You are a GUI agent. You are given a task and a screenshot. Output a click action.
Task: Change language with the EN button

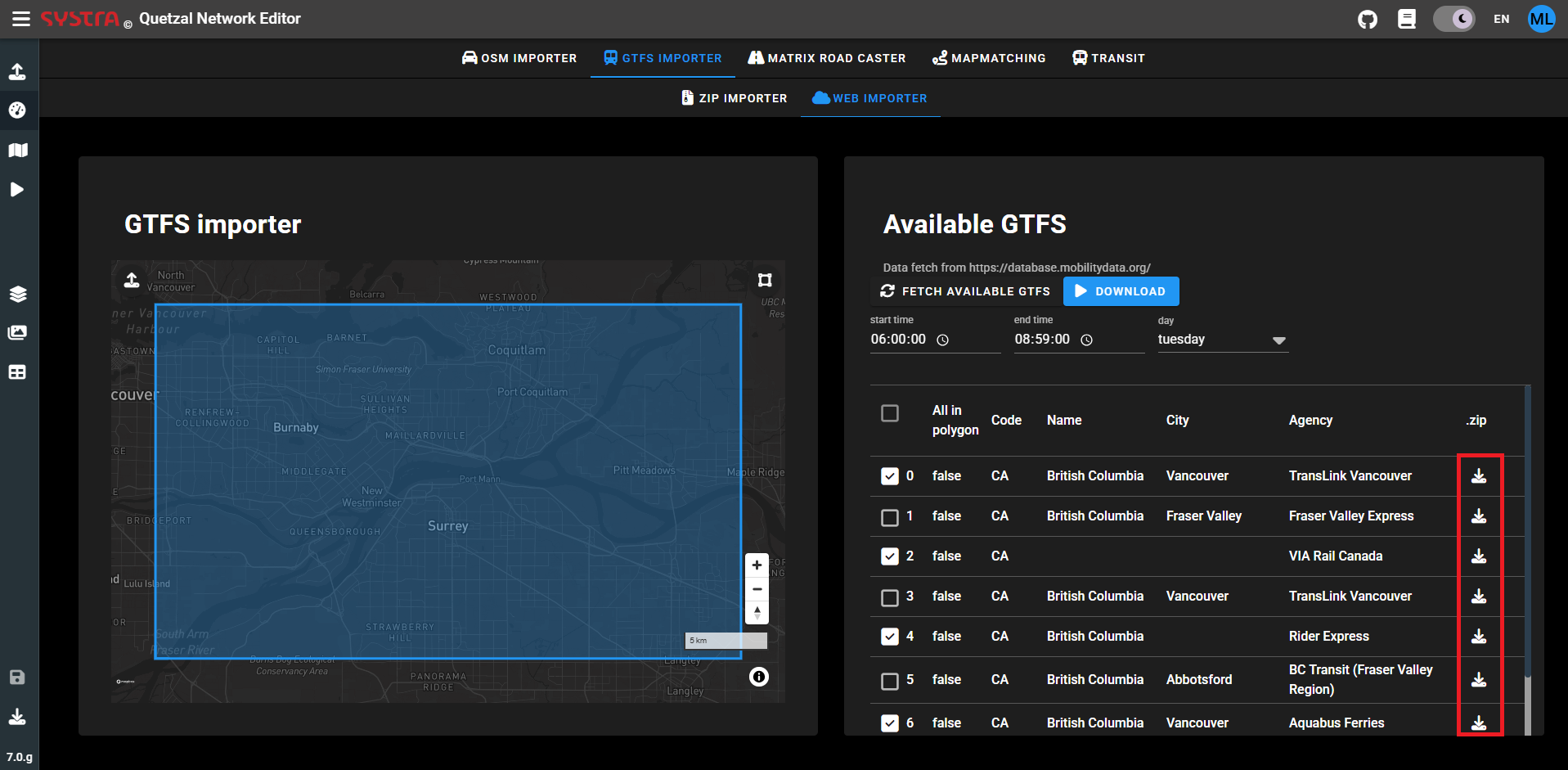(1502, 19)
